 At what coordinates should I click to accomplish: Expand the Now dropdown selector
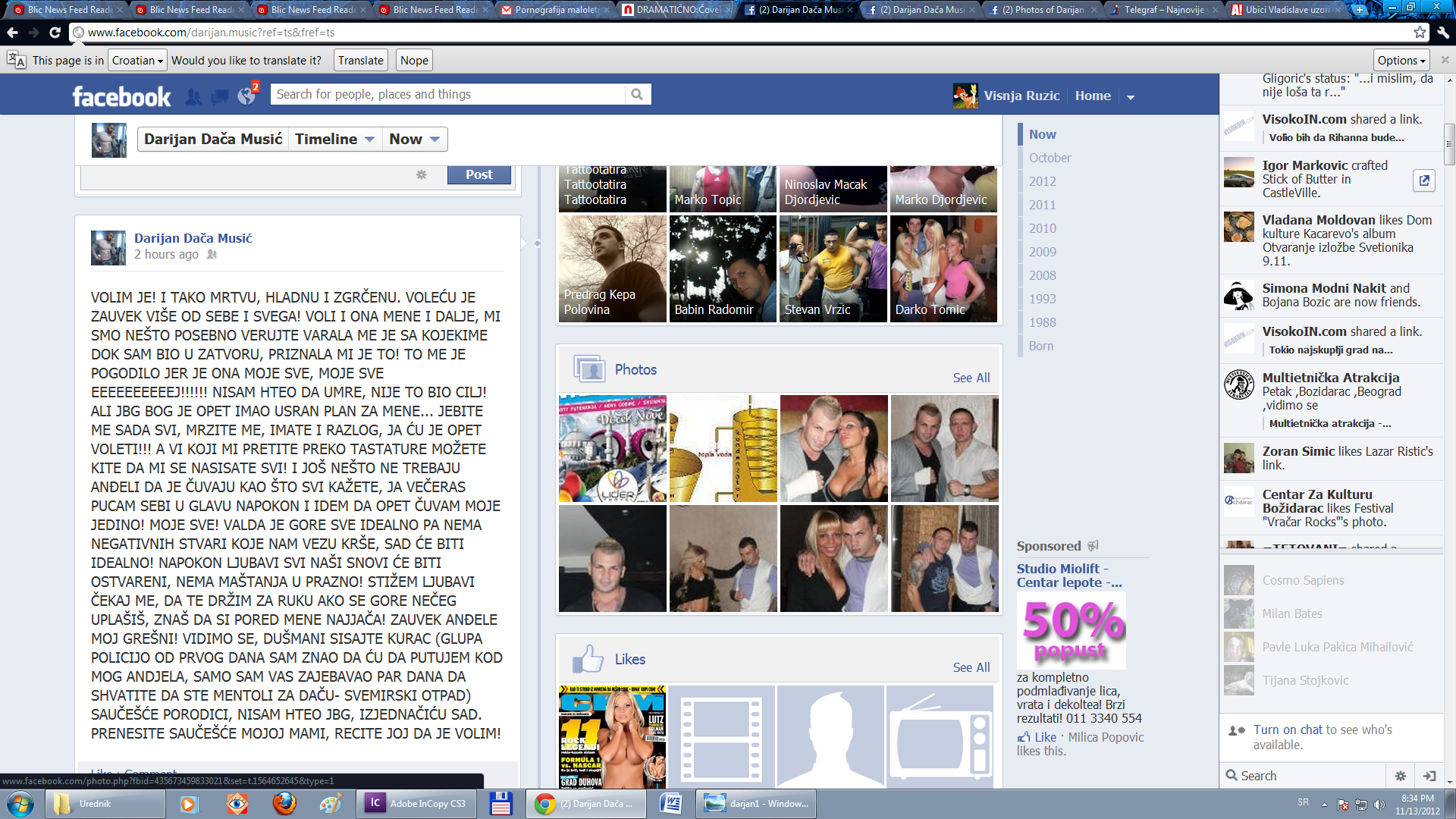414,139
